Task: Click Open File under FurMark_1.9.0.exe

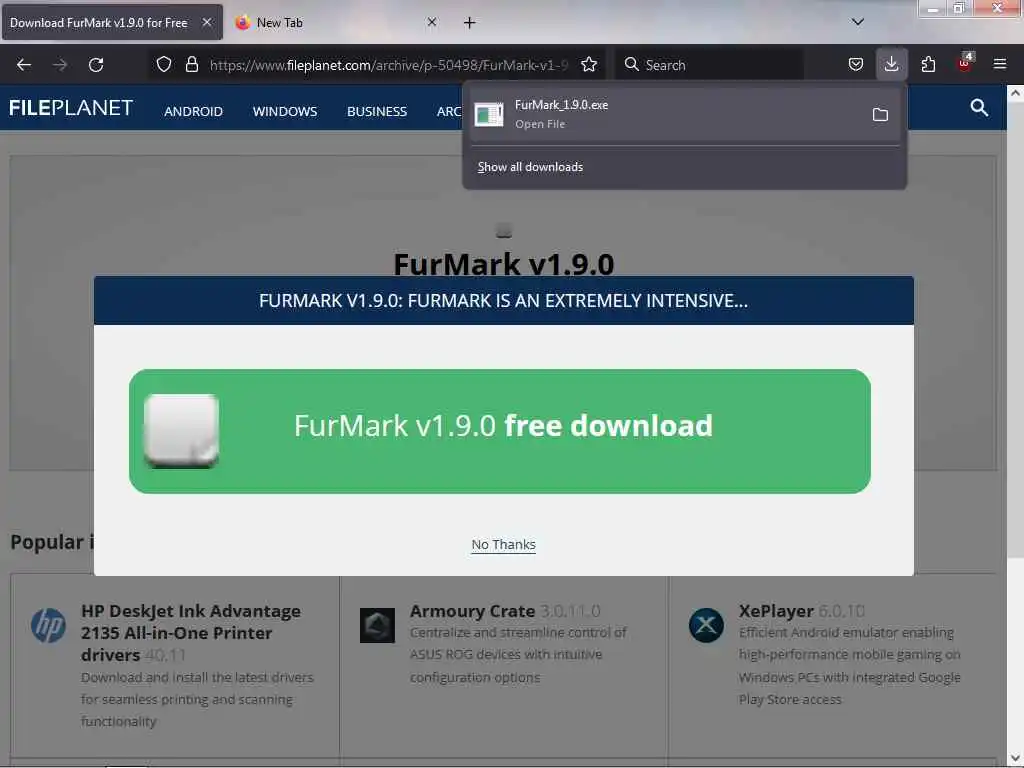Action: click(x=539, y=124)
